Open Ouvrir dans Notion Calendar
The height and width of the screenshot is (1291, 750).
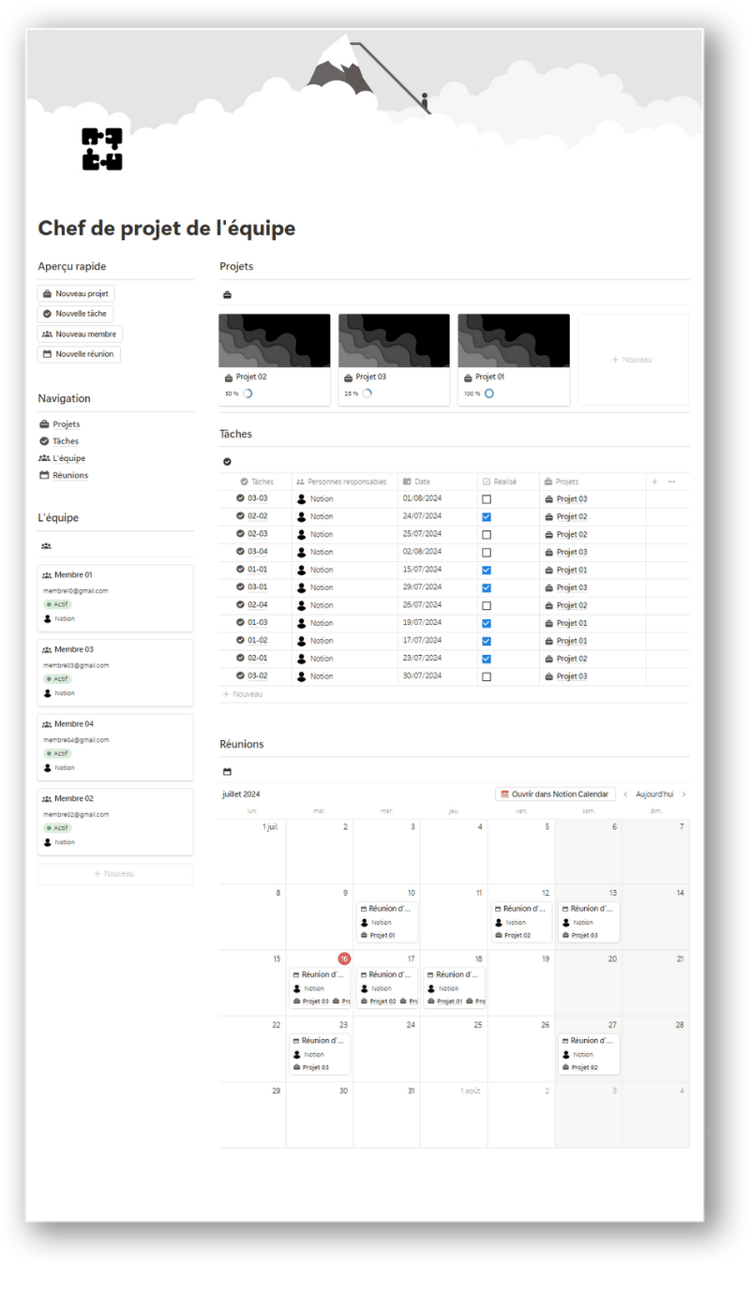(x=555, y=794)
